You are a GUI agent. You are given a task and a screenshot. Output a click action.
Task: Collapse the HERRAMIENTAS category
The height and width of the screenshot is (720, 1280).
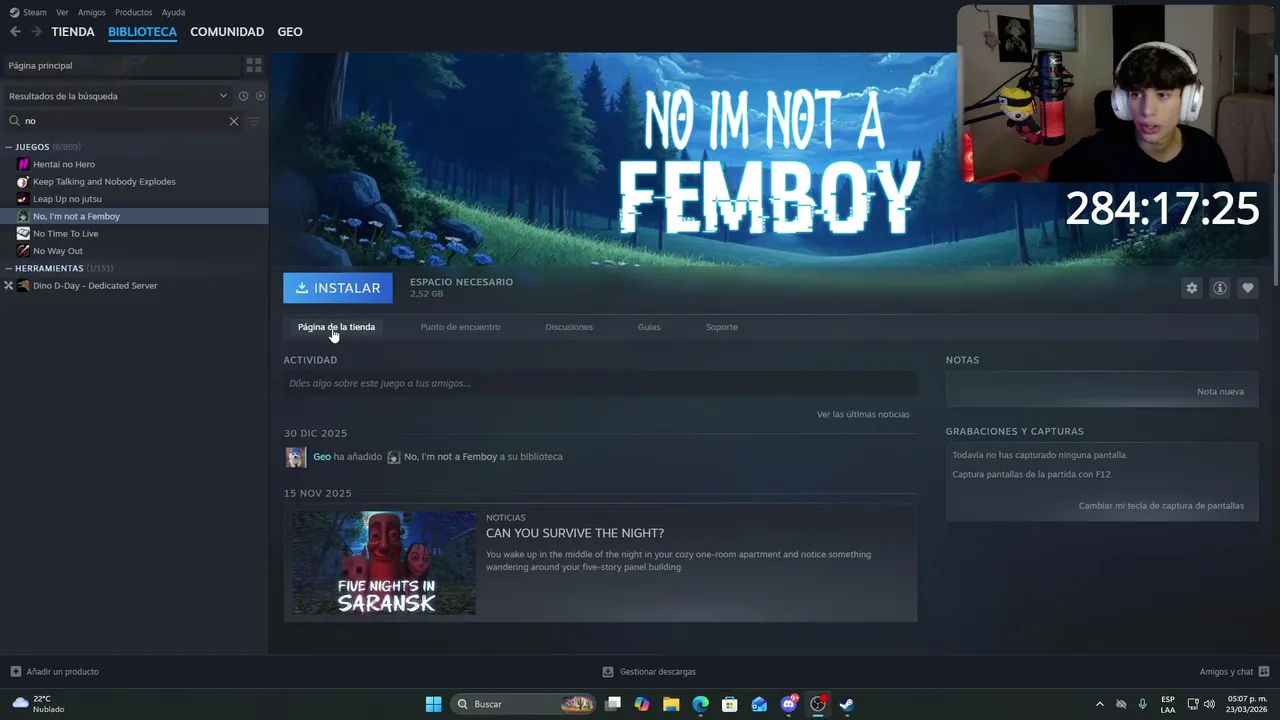point(9,269)
